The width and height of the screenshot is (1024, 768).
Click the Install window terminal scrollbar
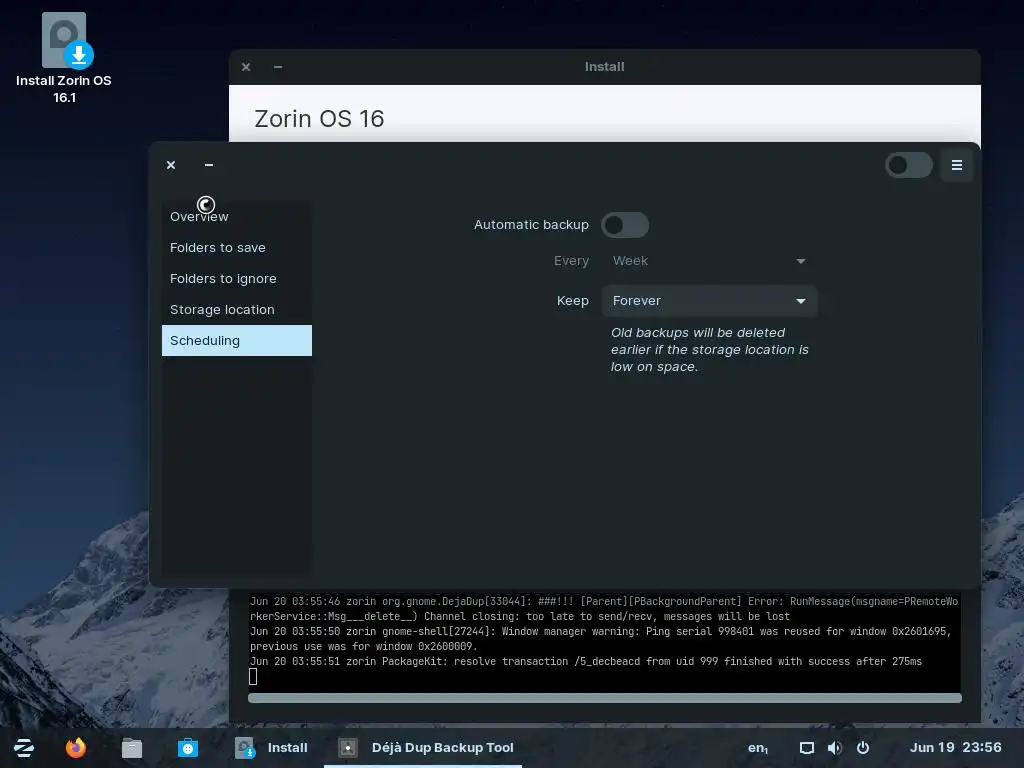(x=605, y=698)
